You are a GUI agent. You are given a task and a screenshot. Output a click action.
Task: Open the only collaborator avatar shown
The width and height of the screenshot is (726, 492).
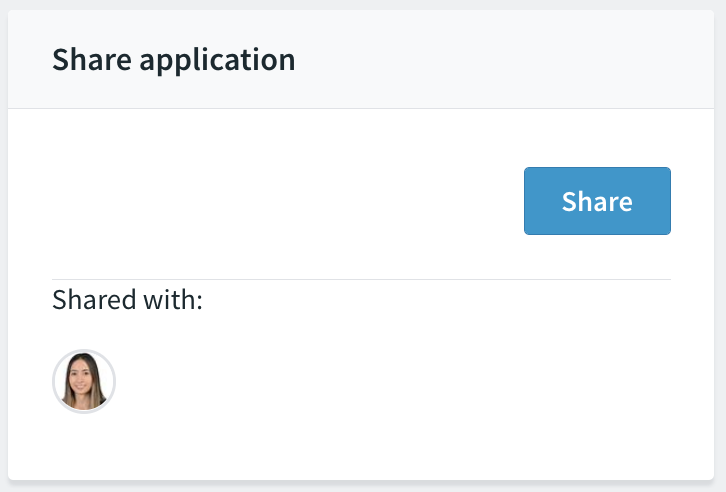click(84, 381)
